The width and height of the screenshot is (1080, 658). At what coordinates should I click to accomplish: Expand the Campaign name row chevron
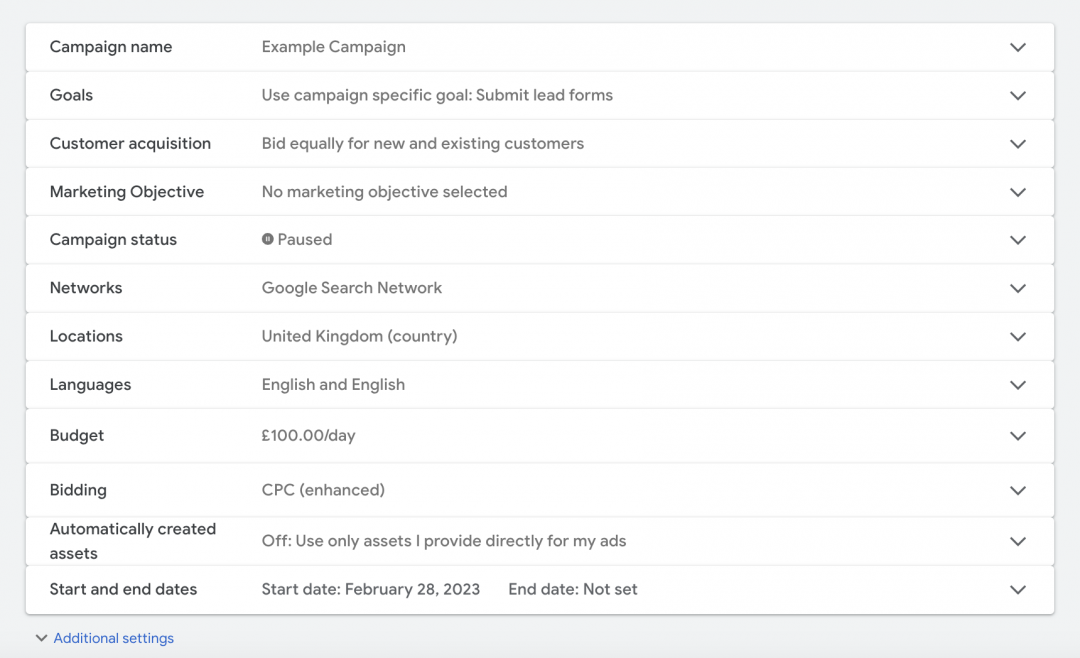coord(1018,47)
